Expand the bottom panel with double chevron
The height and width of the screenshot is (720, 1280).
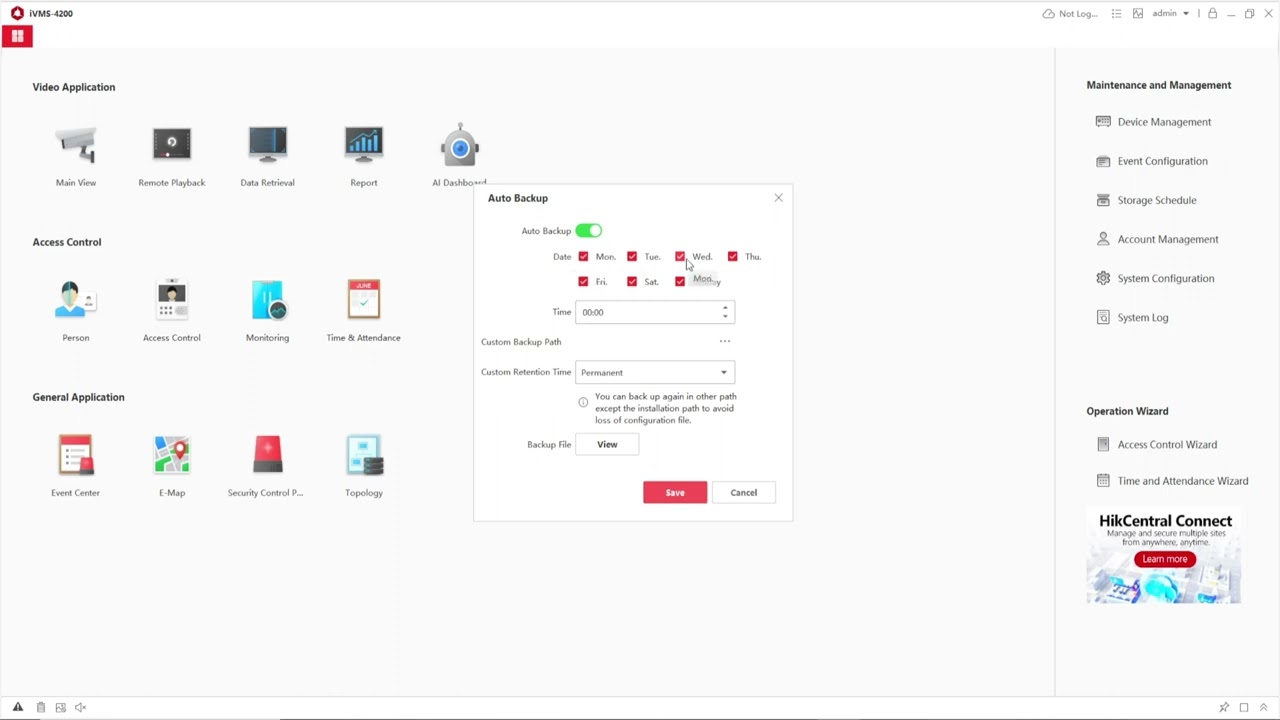tap(1264, 707)
